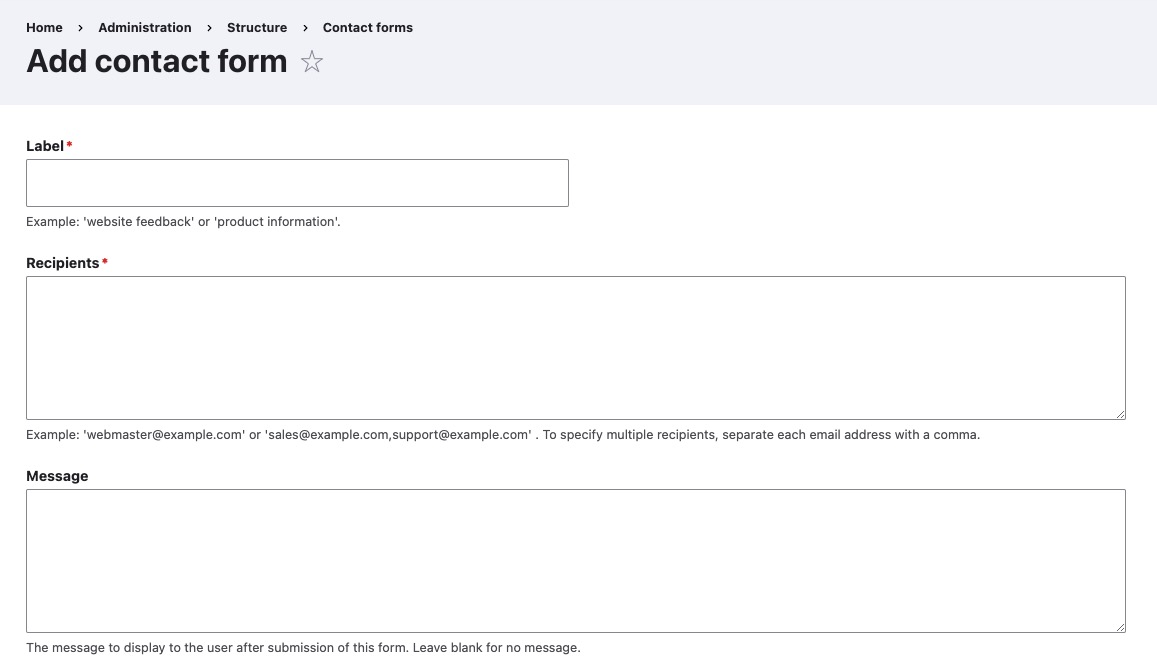Open the Contact forms breadcrumb link

367,27
